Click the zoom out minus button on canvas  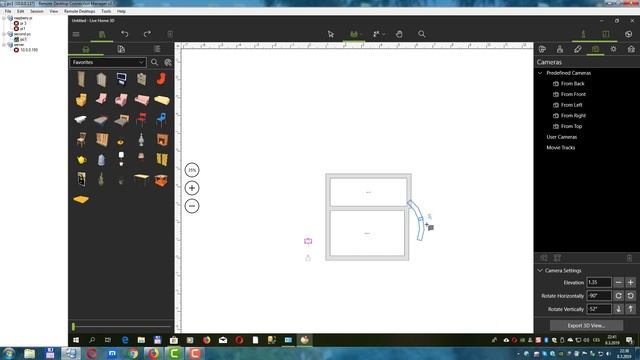(192, 206)
